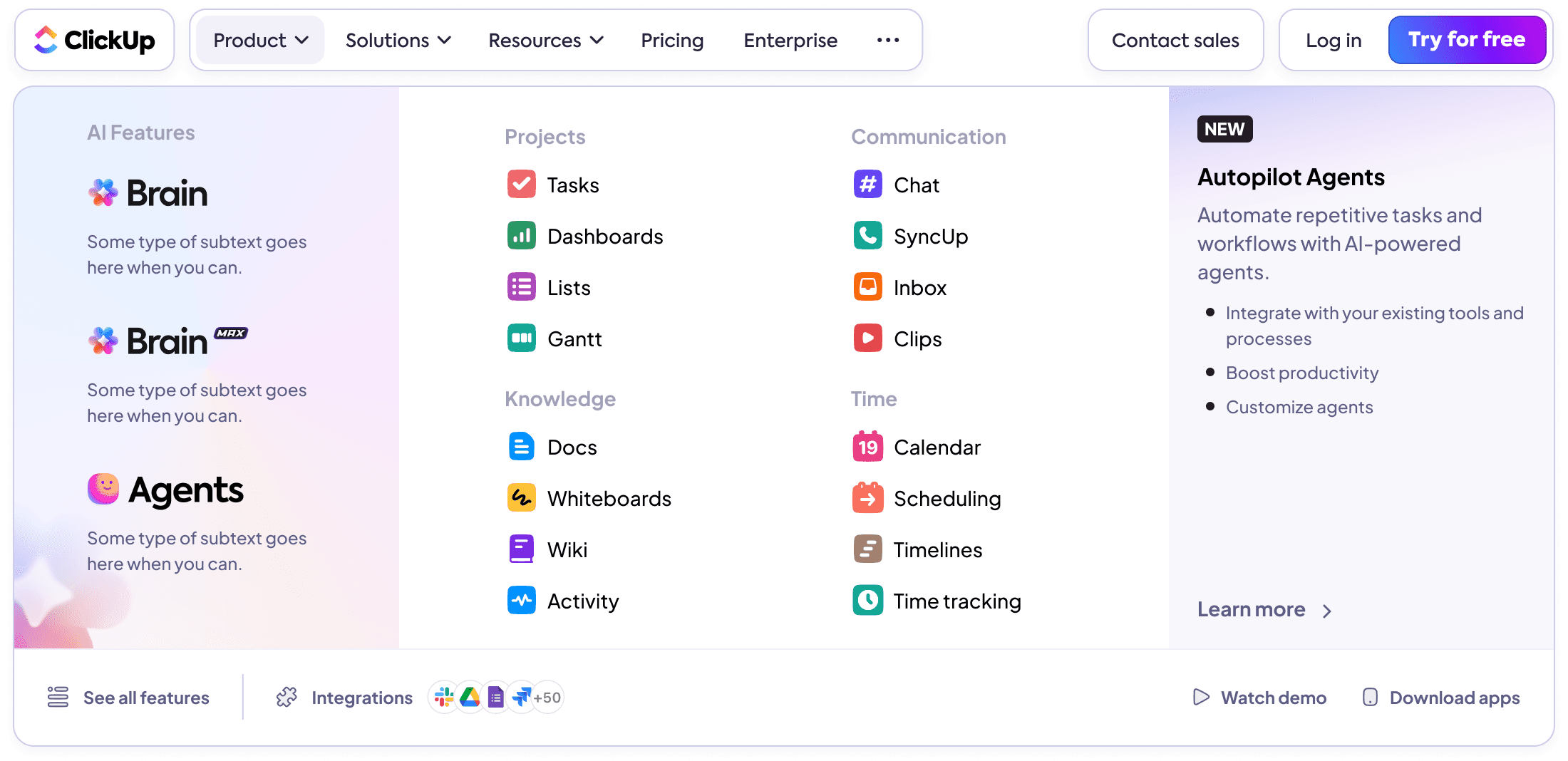The image size is (1568, 761).
Task: Click the teal Gantt icon
Action: click(x=522, y=338)
